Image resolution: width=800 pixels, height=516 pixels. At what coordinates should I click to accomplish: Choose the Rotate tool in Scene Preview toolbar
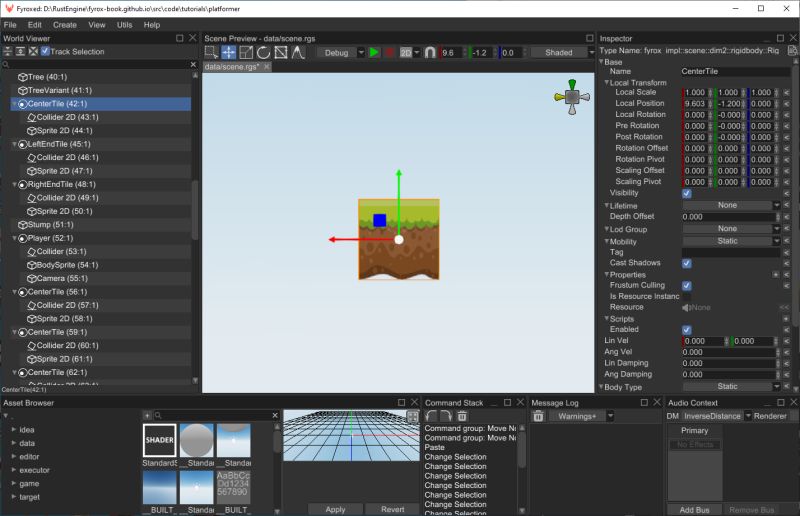click(x=263, y=52)
